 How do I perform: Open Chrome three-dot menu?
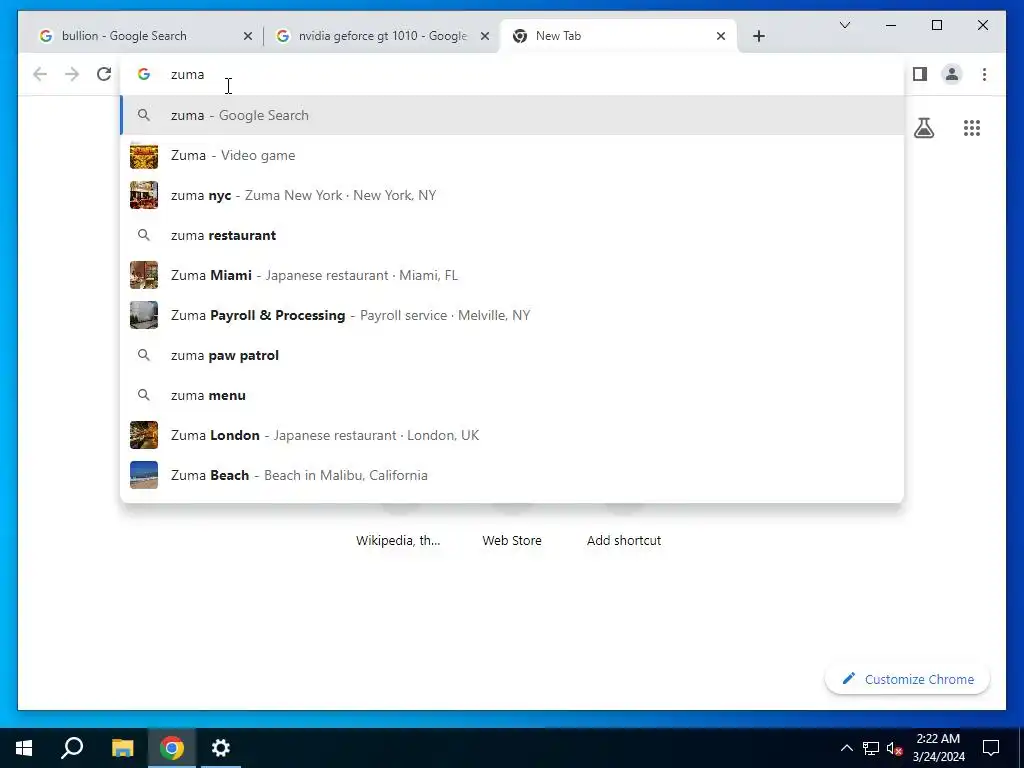pos(984,74)
